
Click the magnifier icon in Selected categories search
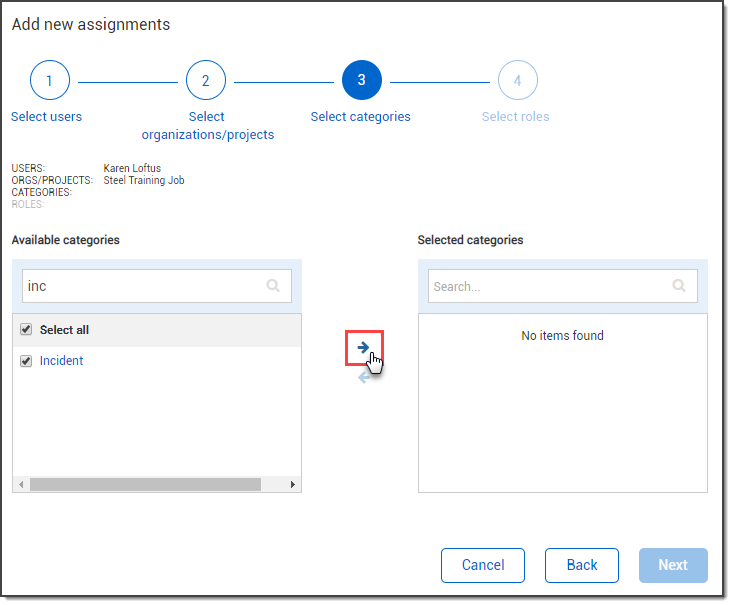click(679, 286)
